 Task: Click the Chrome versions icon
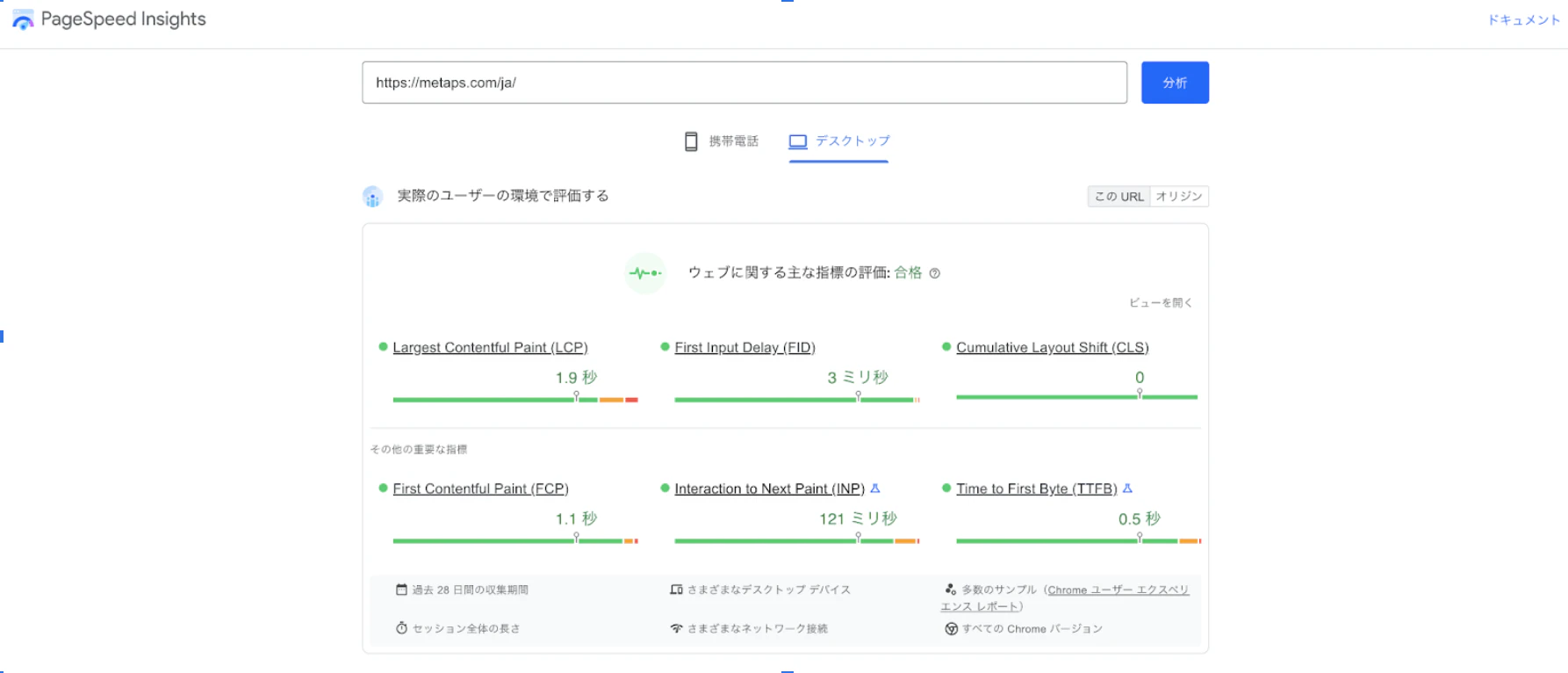point(951,628)
